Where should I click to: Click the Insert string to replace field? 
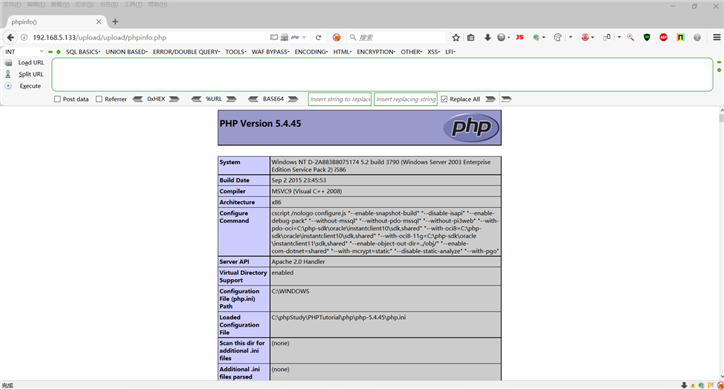(x=340, y=99)
